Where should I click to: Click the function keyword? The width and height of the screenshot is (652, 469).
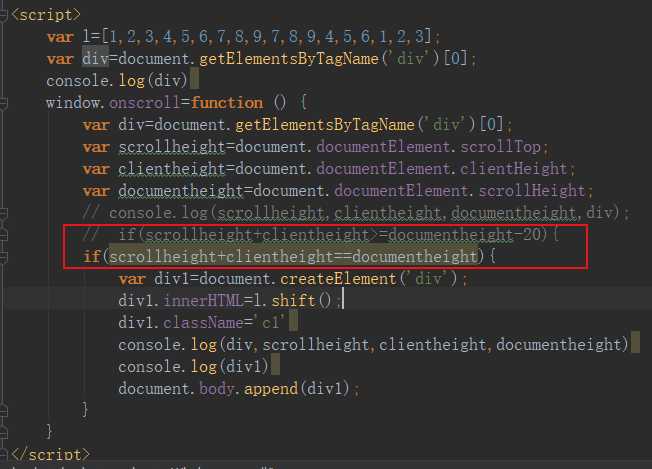(227, 103)
